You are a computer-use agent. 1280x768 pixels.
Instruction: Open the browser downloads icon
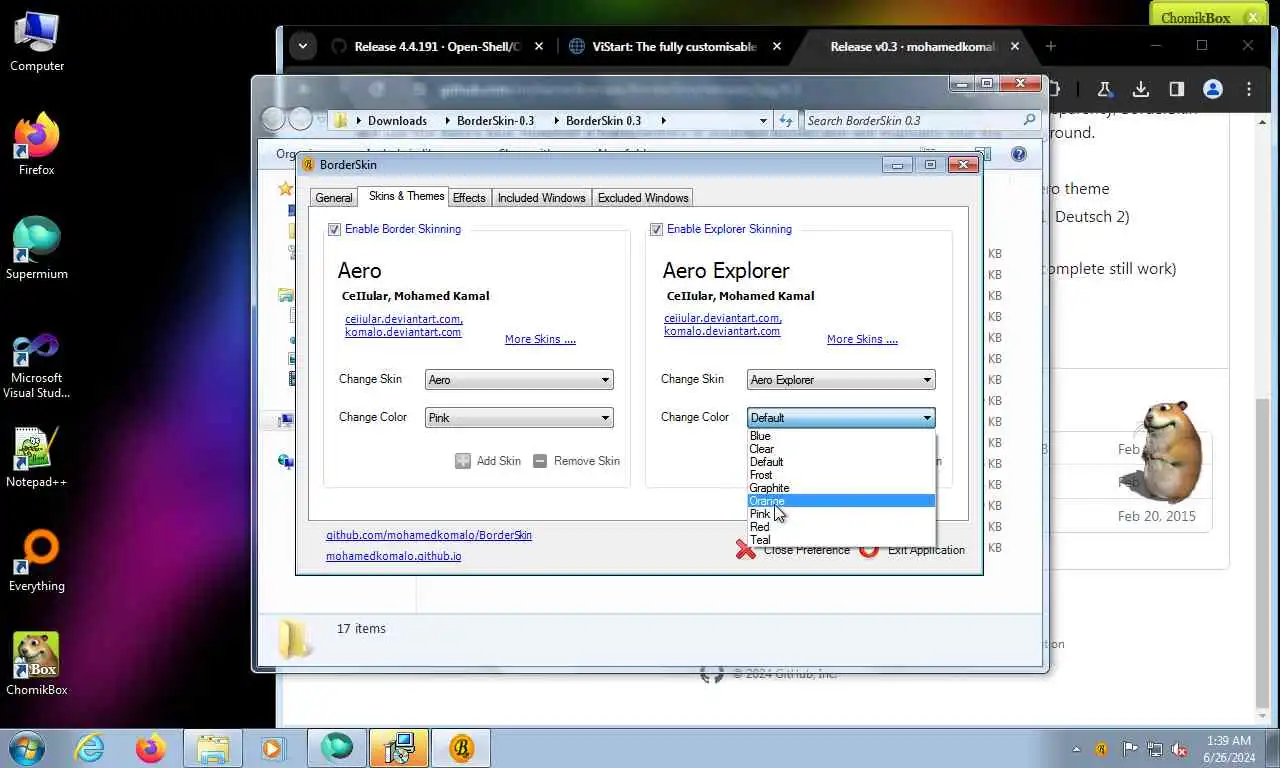coord(1140,89)
